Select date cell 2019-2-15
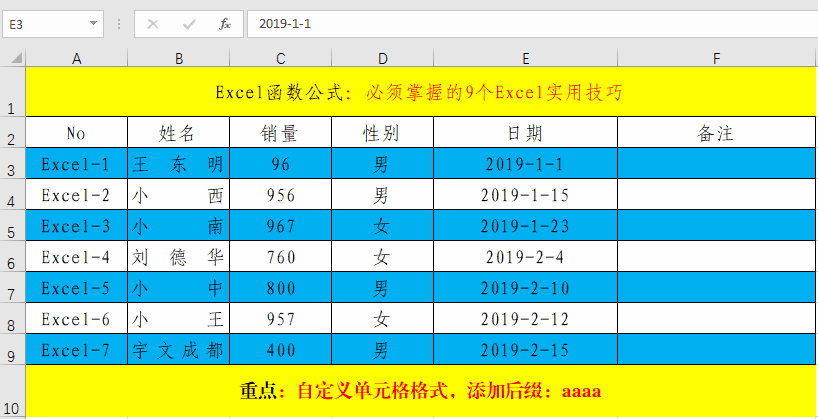Image resolution: width=818 pixels, height=419 pixels. [x=525, y=349]
